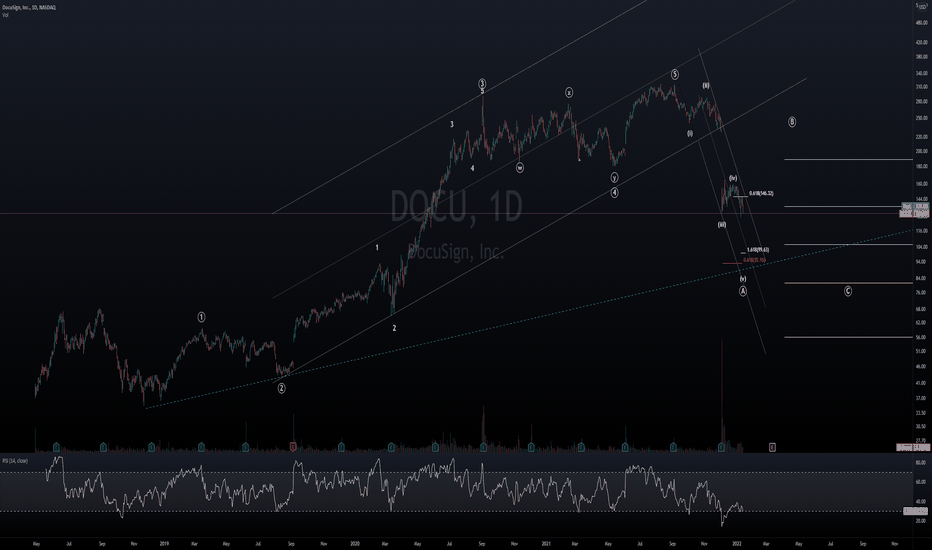Image resolution: width=932 pixels, height=550 pixels.
Task: Click the DocuSign, Inc. 1D NASDAQ symbol title
Action: pos(29,7)
